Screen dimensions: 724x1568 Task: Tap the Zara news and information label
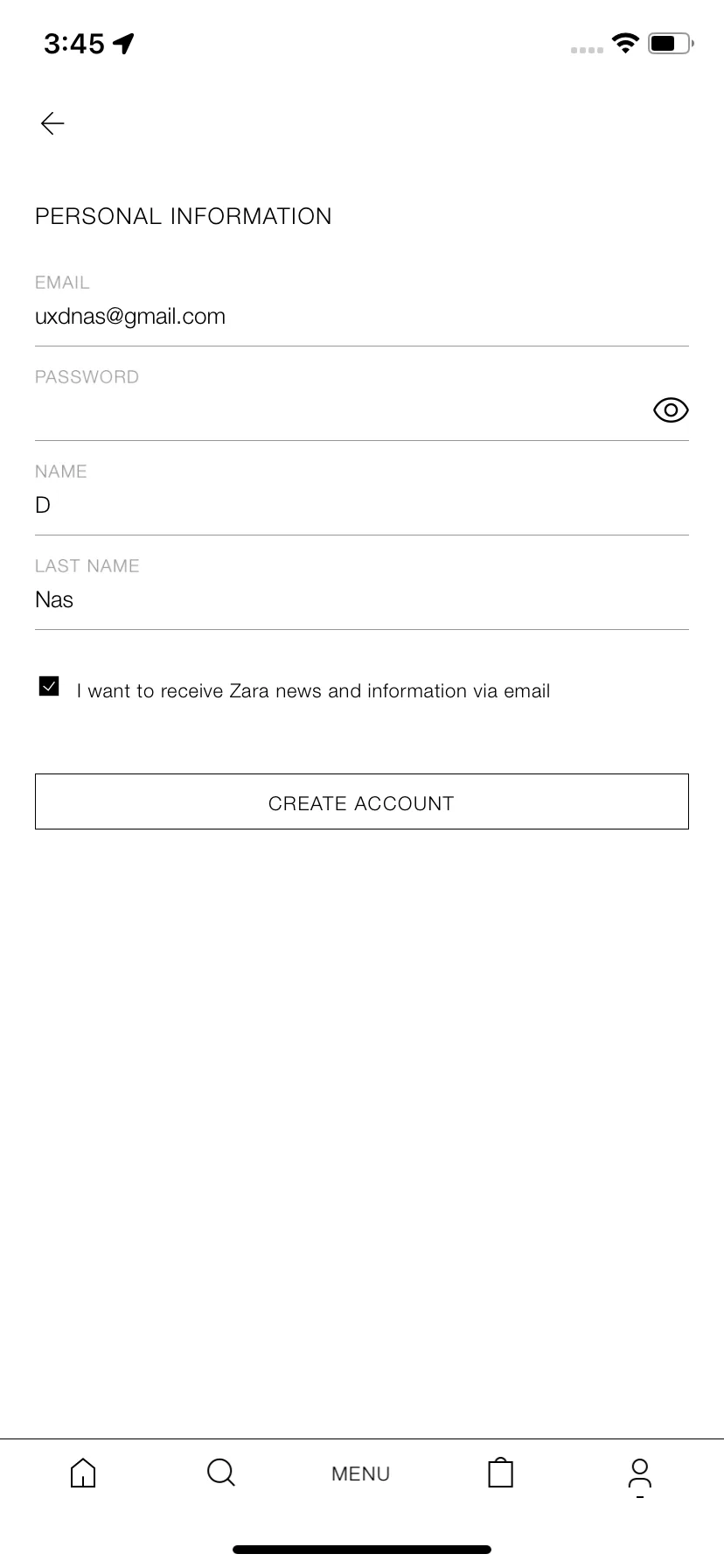pyautogui.click(x=313, y=691)
